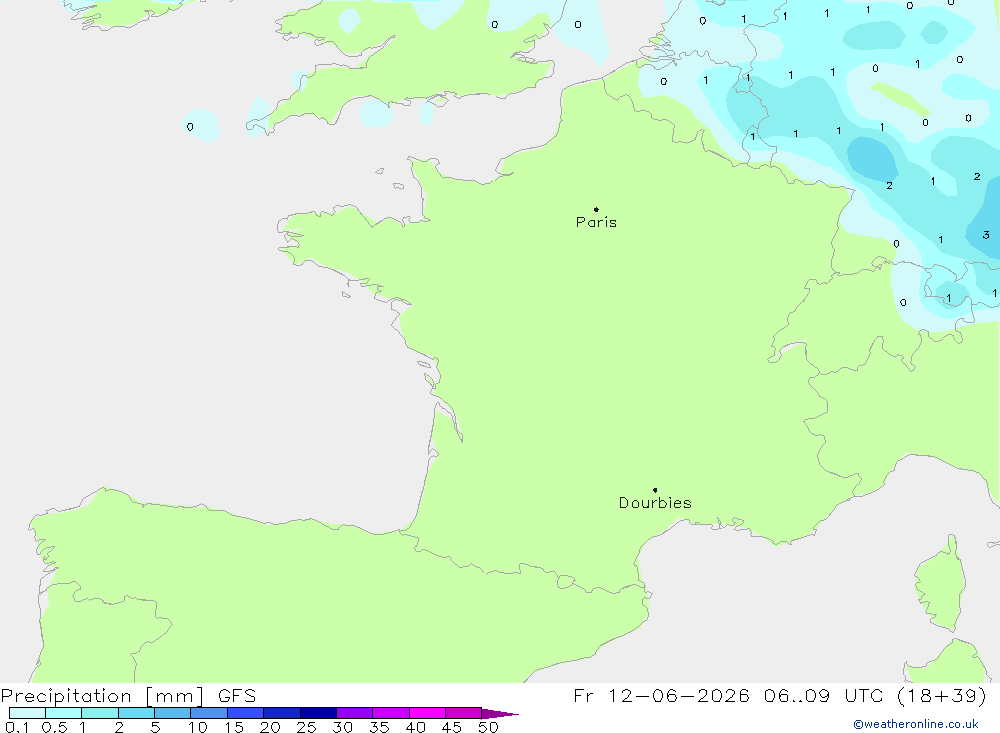Click the forecast date Fr 12-06-2026 text

pos(661,695)
